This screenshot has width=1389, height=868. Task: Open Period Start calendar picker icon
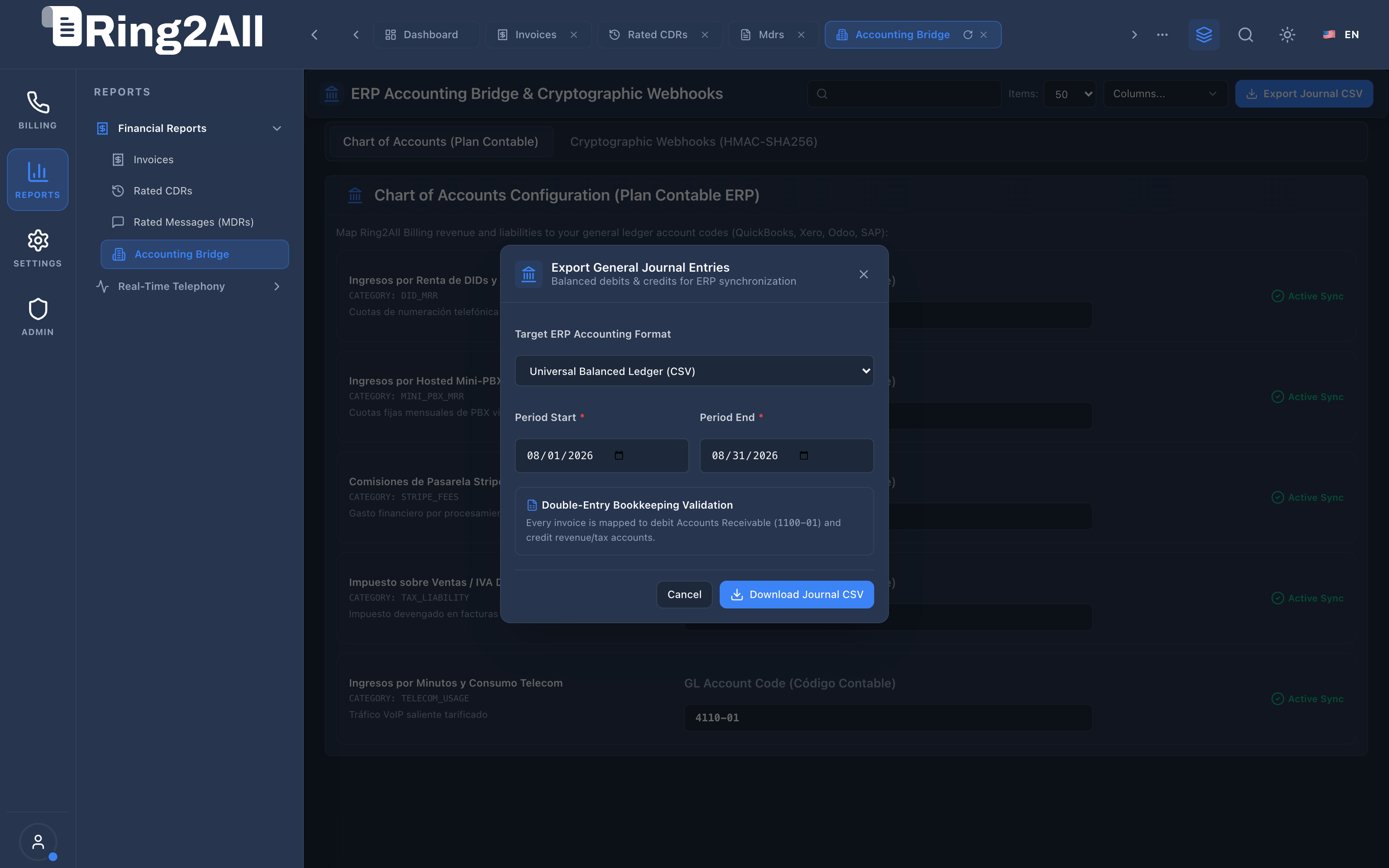[x=619, y=455]
